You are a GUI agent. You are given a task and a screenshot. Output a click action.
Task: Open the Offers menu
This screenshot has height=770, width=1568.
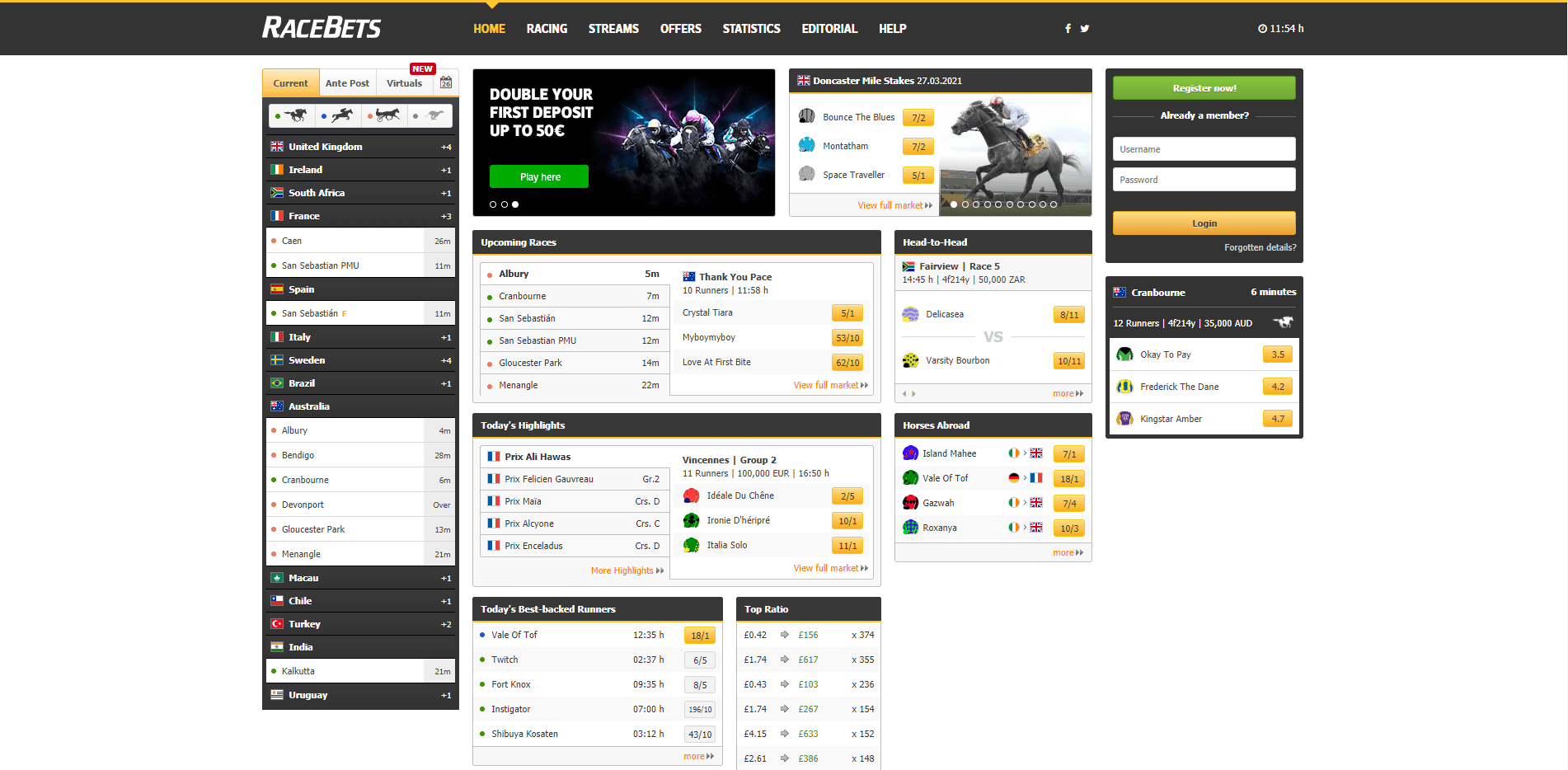(681, 29)
